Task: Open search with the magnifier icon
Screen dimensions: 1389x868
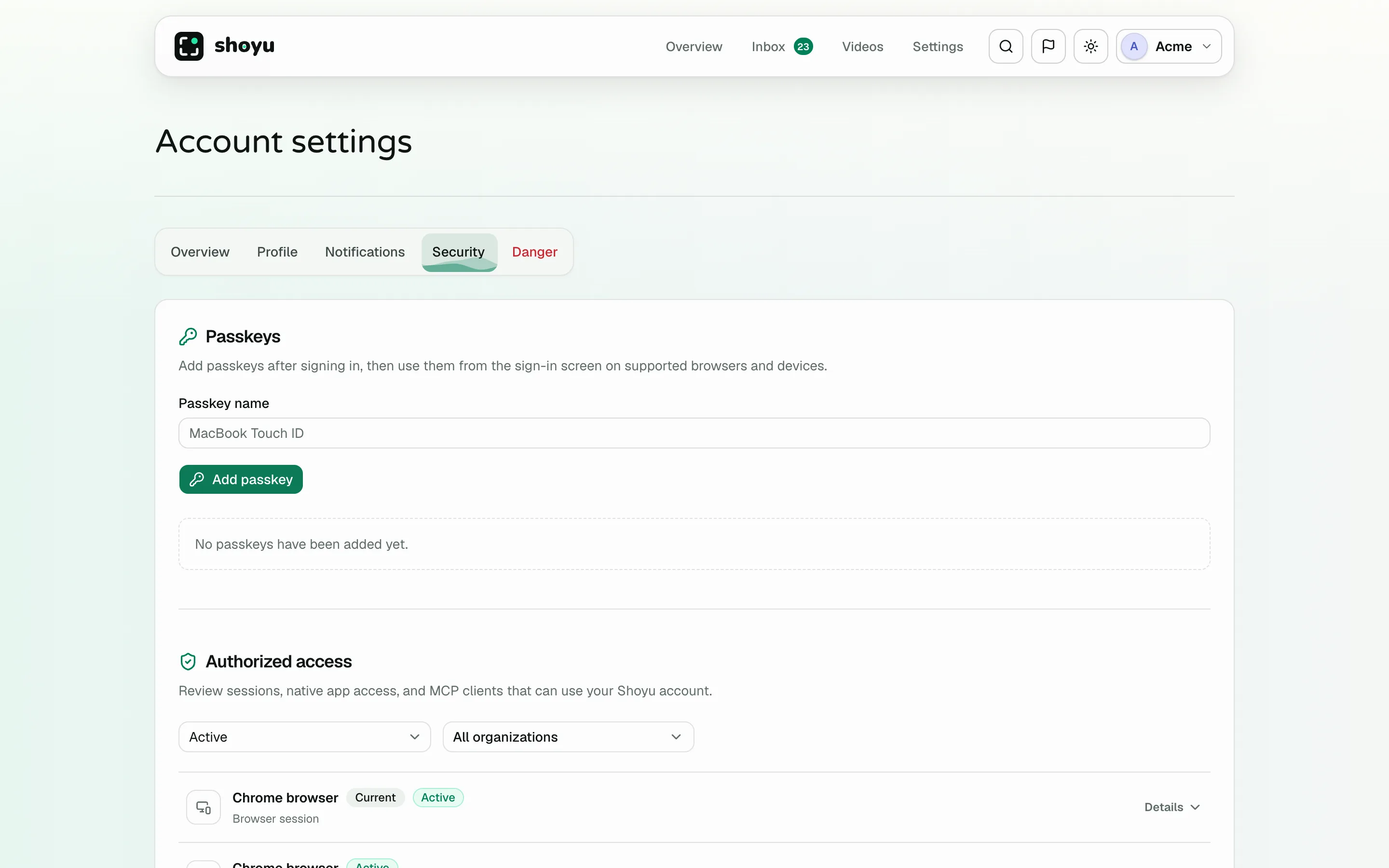Action: 1006,46
